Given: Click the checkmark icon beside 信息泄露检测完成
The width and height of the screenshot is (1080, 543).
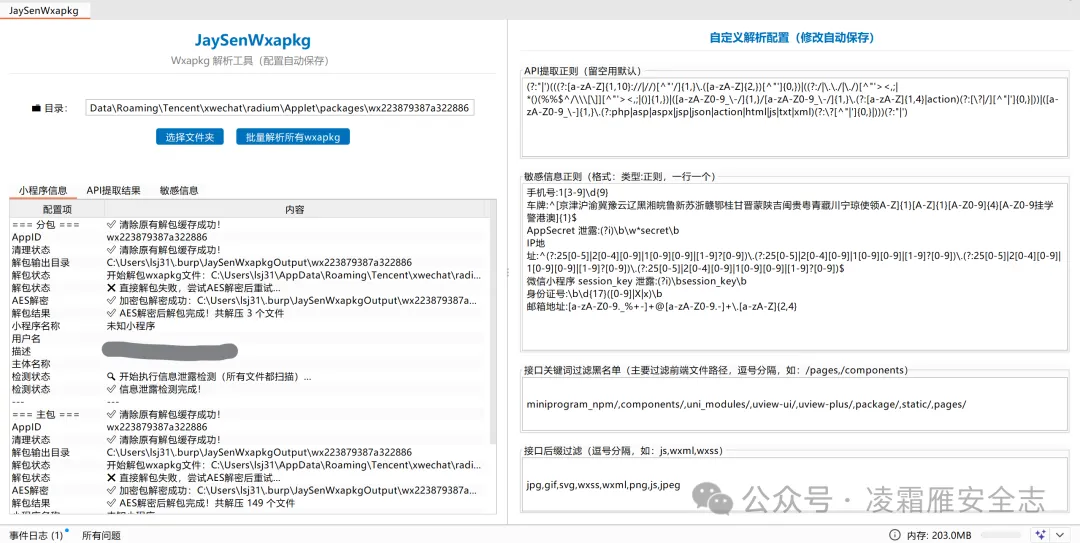Looking at the screenshot, I should click(111, 389).
